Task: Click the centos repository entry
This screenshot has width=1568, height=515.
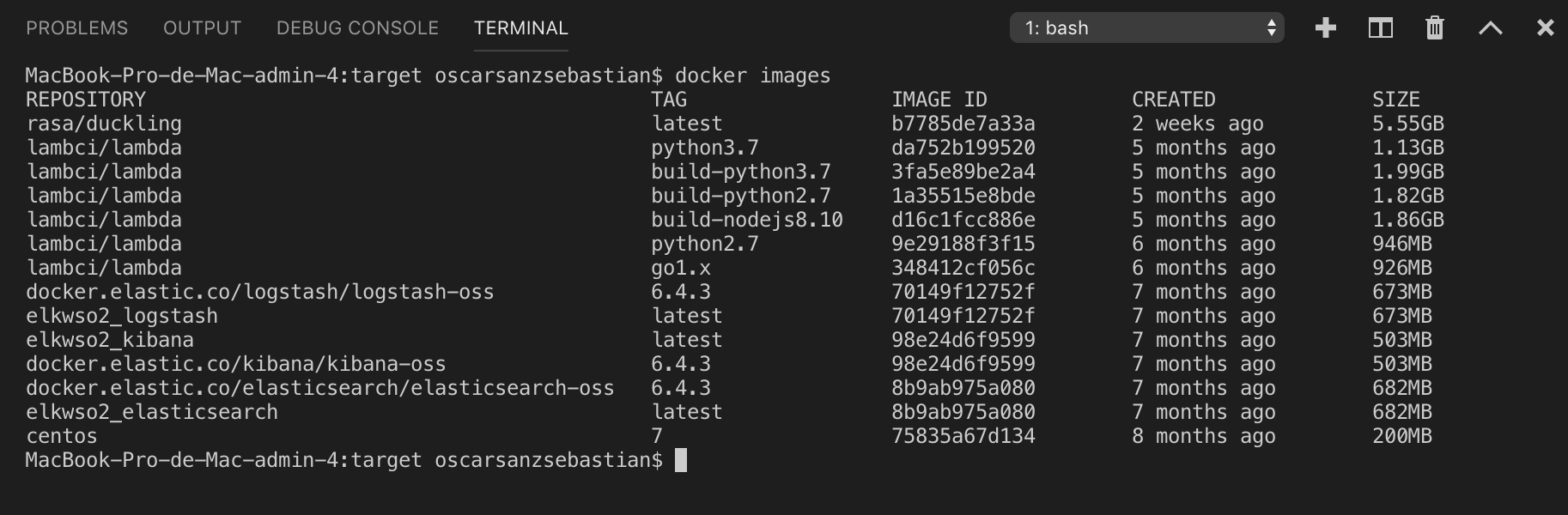Action: pyautogui.click(x=61, y=436)
